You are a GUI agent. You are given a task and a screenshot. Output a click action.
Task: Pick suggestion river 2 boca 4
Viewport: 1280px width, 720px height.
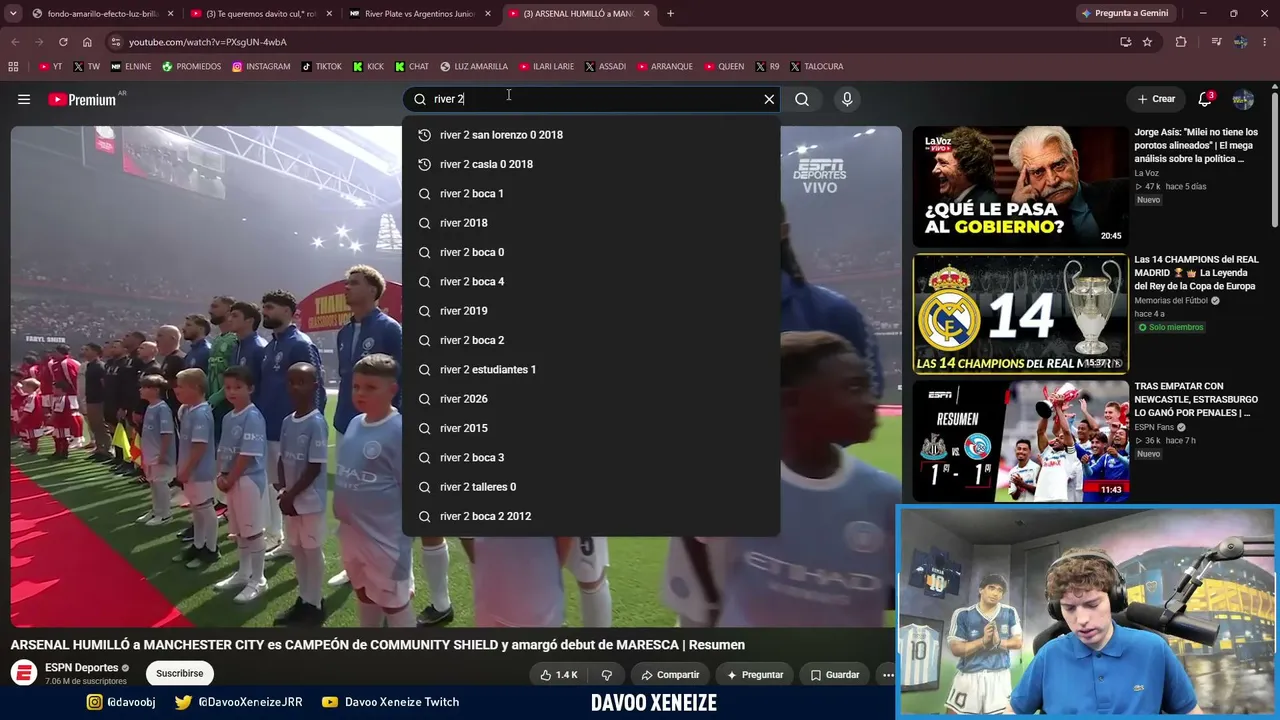[591, 282]
